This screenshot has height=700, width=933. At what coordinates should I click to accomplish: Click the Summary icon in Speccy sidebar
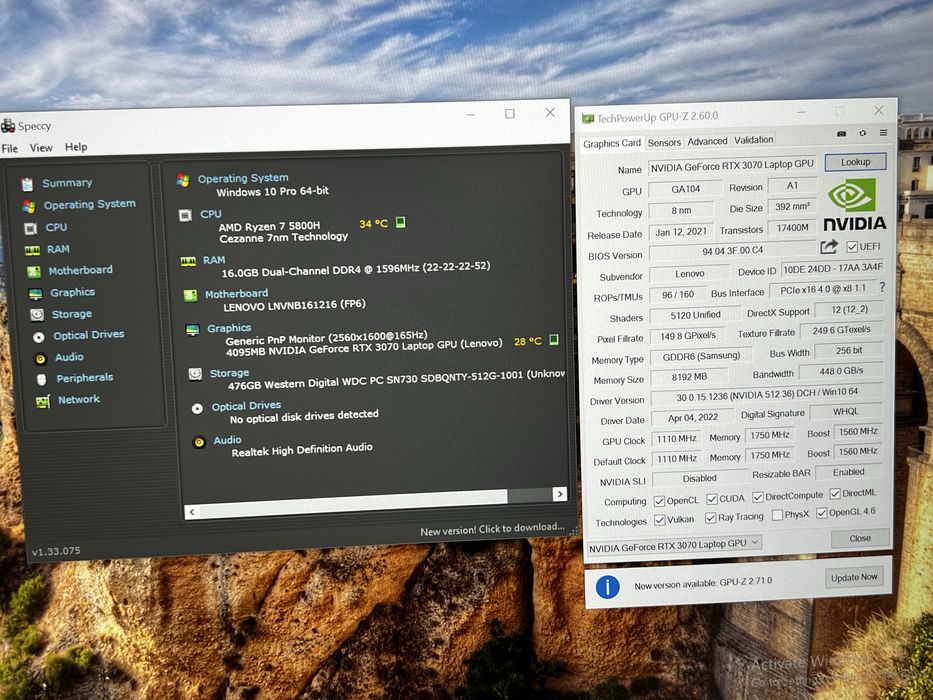point(27,185)
